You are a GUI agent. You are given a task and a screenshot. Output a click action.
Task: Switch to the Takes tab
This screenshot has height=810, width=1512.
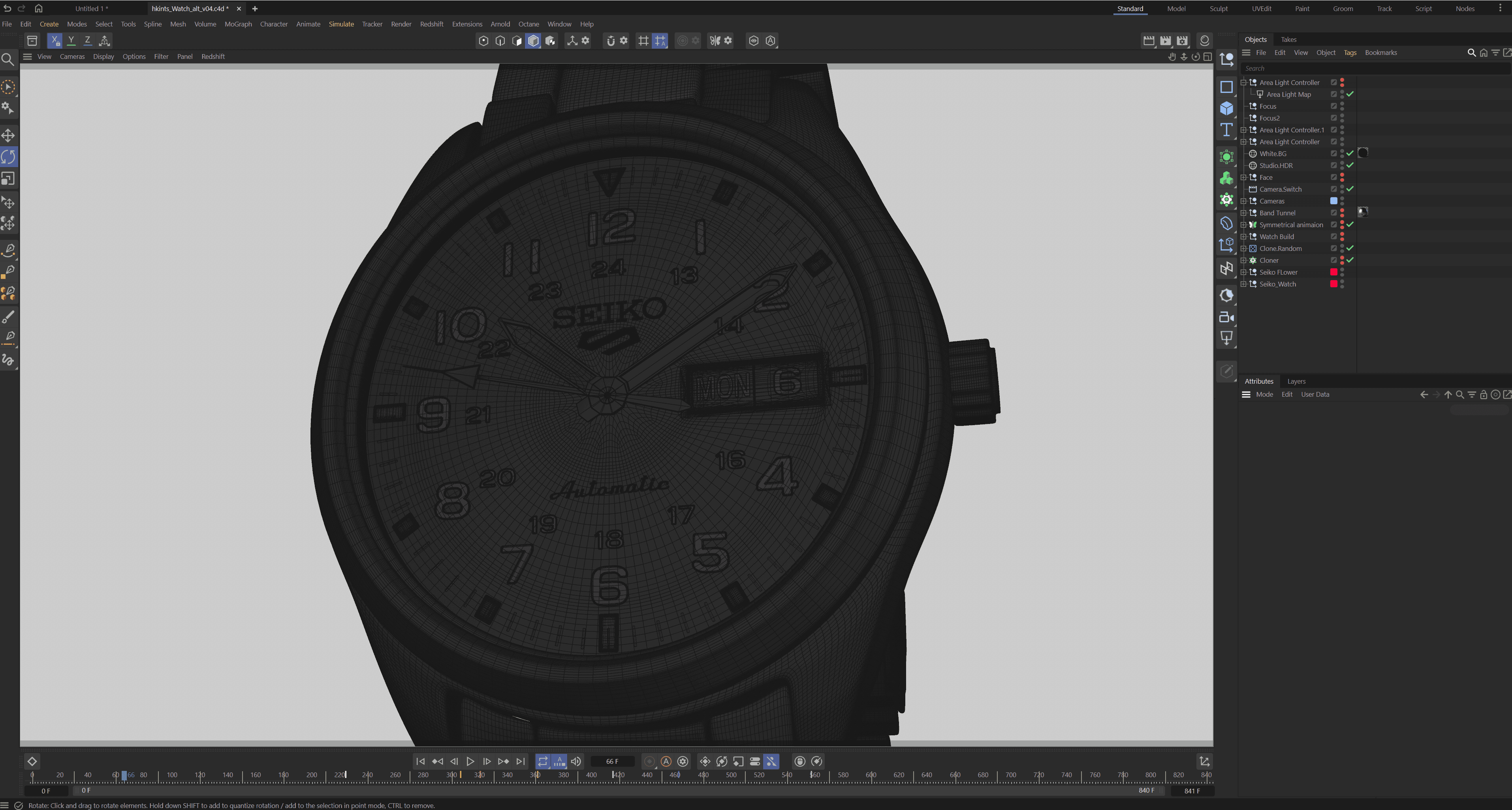pos(1288,40)
